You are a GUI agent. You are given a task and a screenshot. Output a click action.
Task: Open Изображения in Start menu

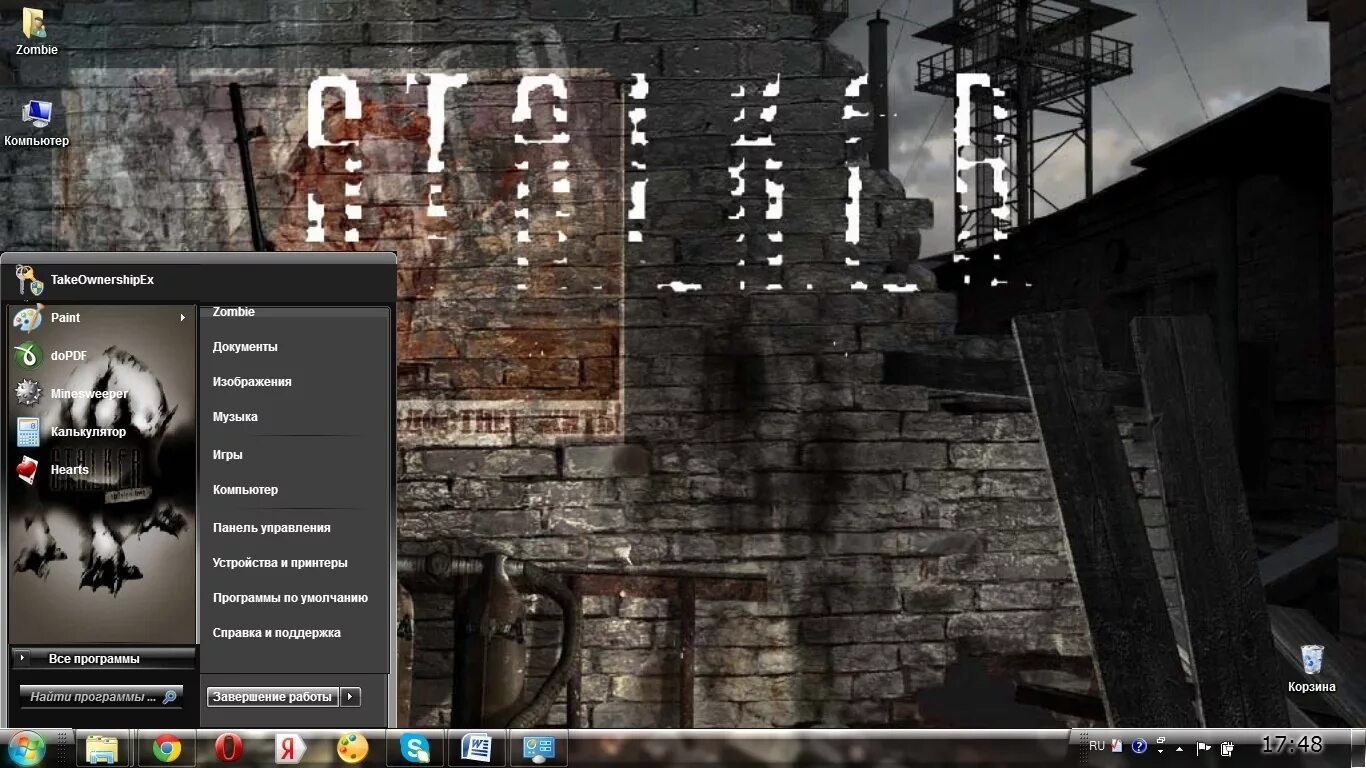pos(252,382)
